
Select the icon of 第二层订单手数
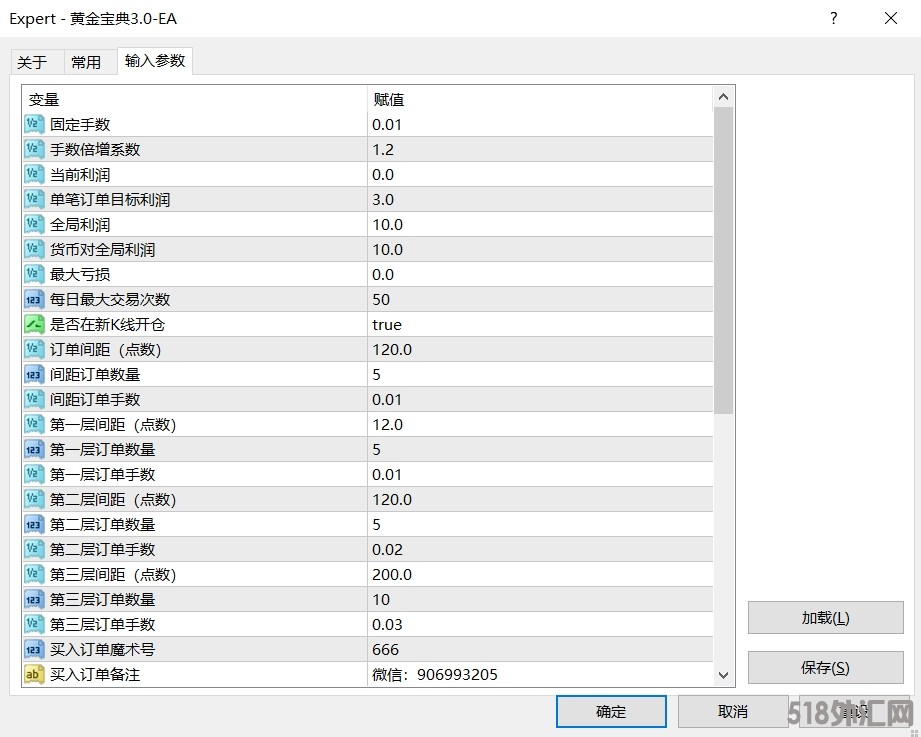34,550
